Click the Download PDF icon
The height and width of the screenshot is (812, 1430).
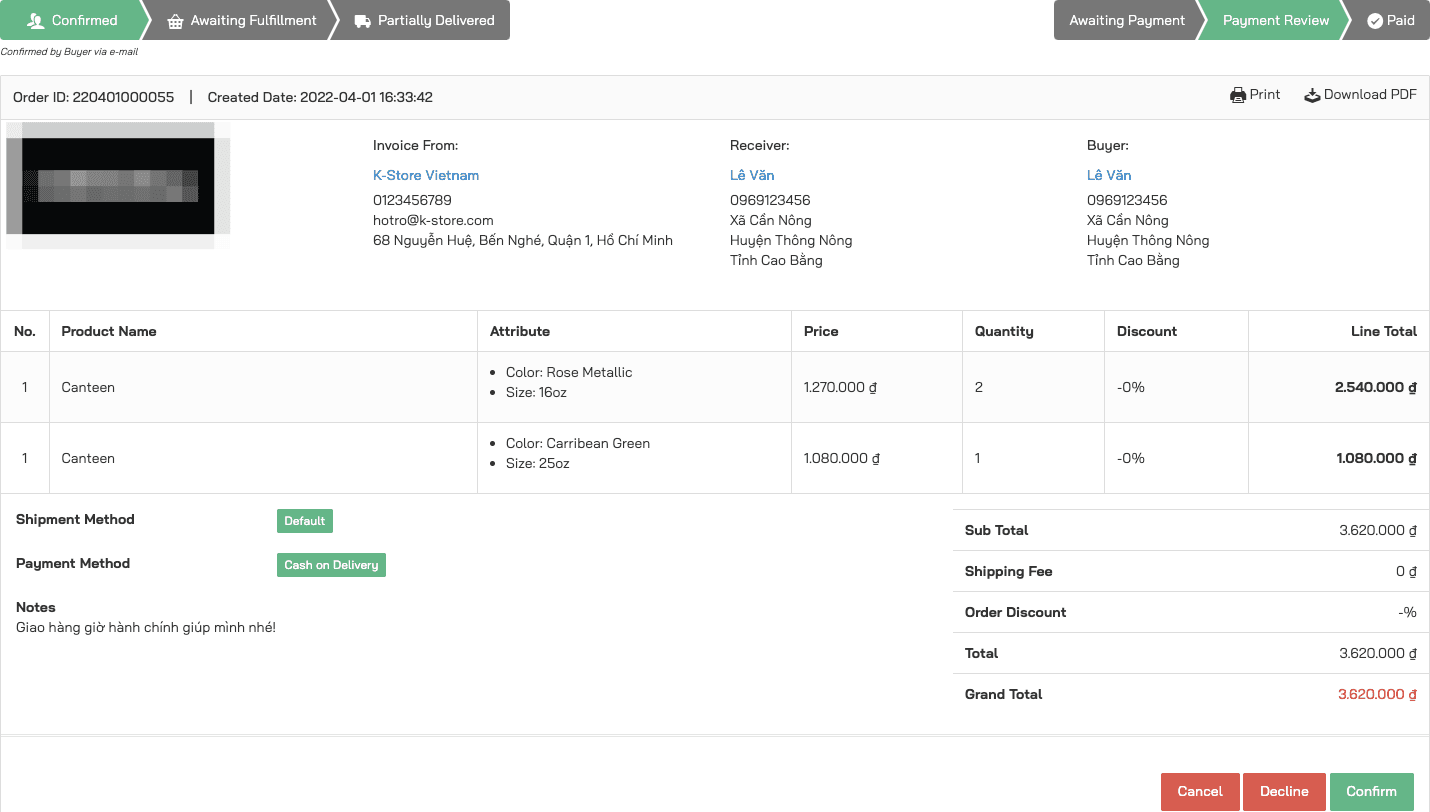[x=1312, y=95]
